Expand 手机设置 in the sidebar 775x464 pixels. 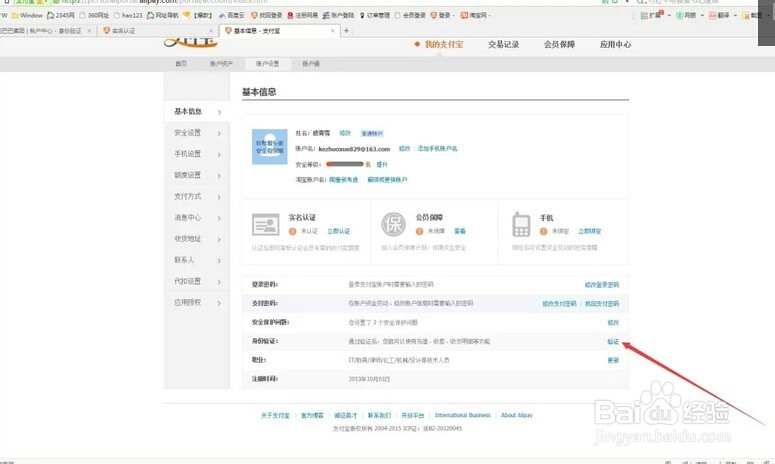(197, 154)
